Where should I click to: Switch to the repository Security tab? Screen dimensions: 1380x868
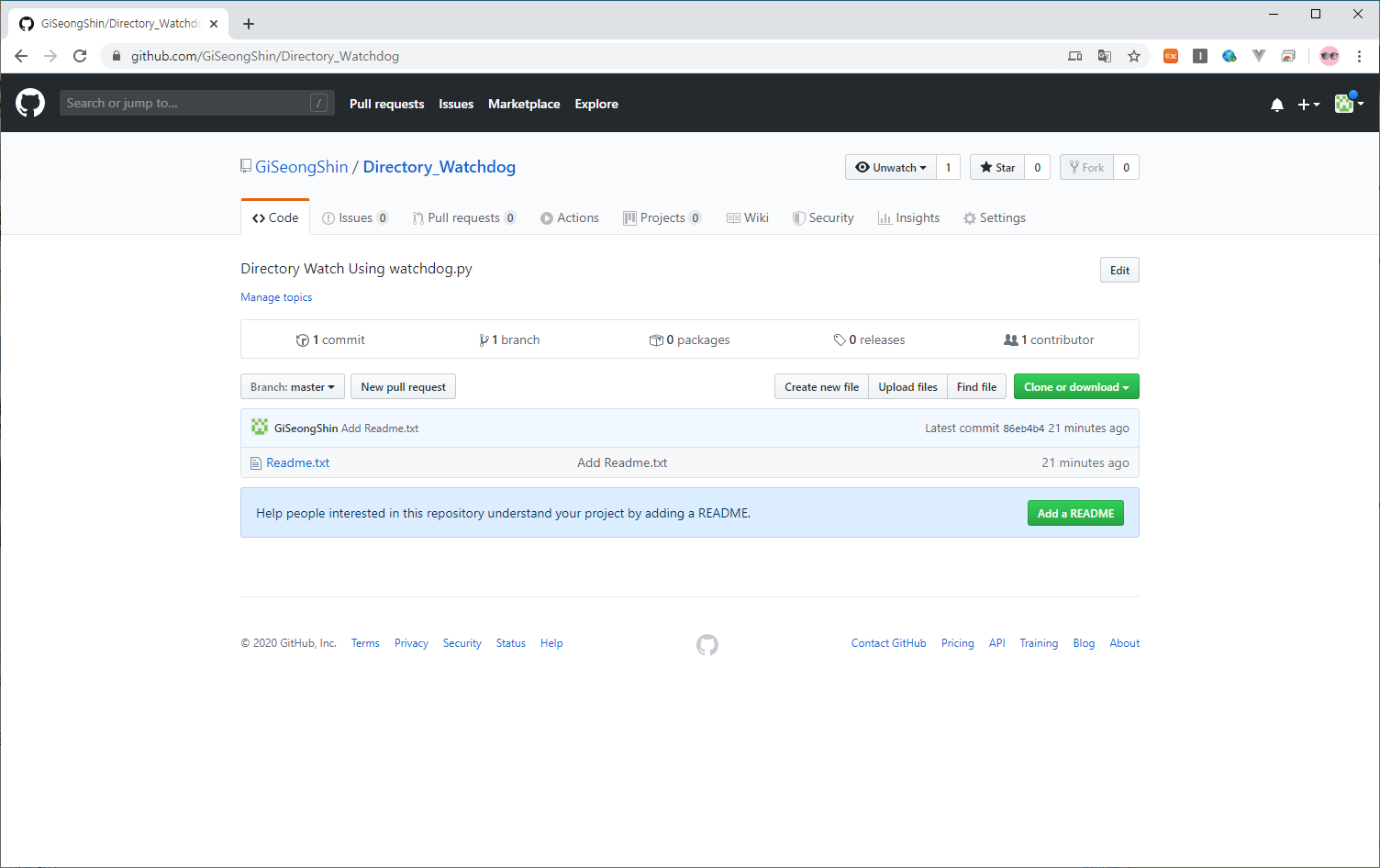823,217
